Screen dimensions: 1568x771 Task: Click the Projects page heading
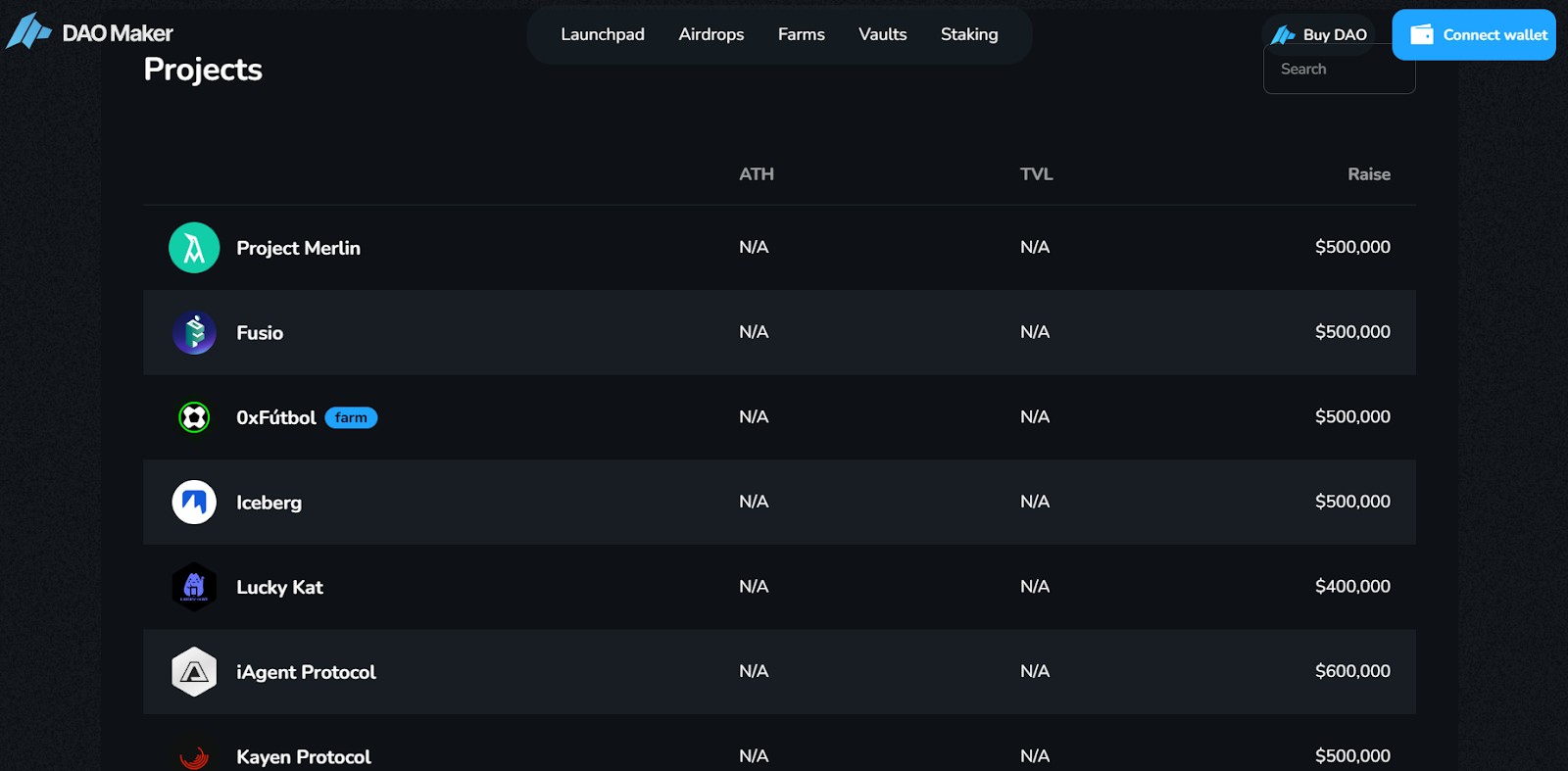click(x=203, y=70)
